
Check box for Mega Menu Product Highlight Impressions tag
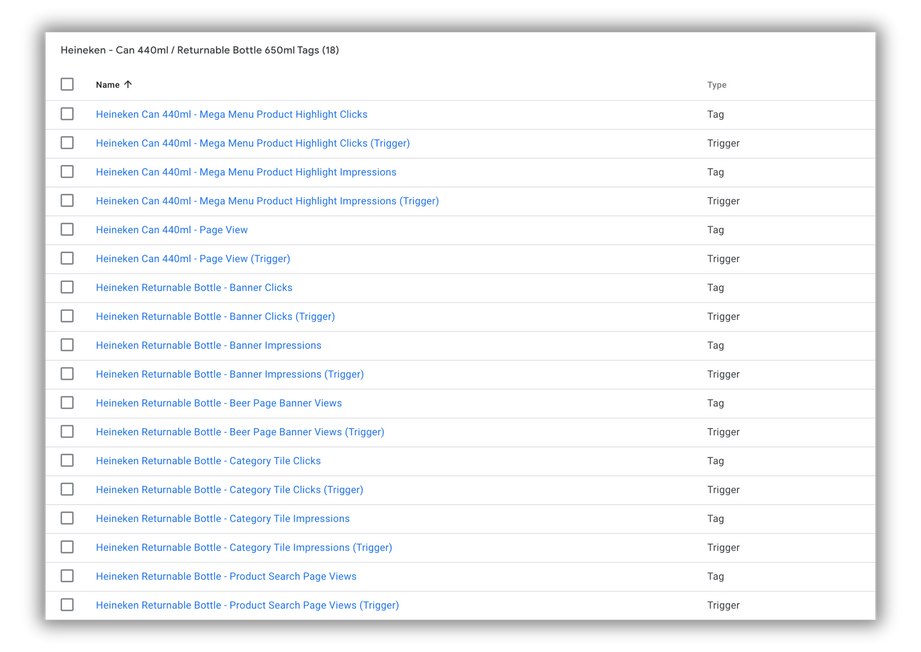67,172
